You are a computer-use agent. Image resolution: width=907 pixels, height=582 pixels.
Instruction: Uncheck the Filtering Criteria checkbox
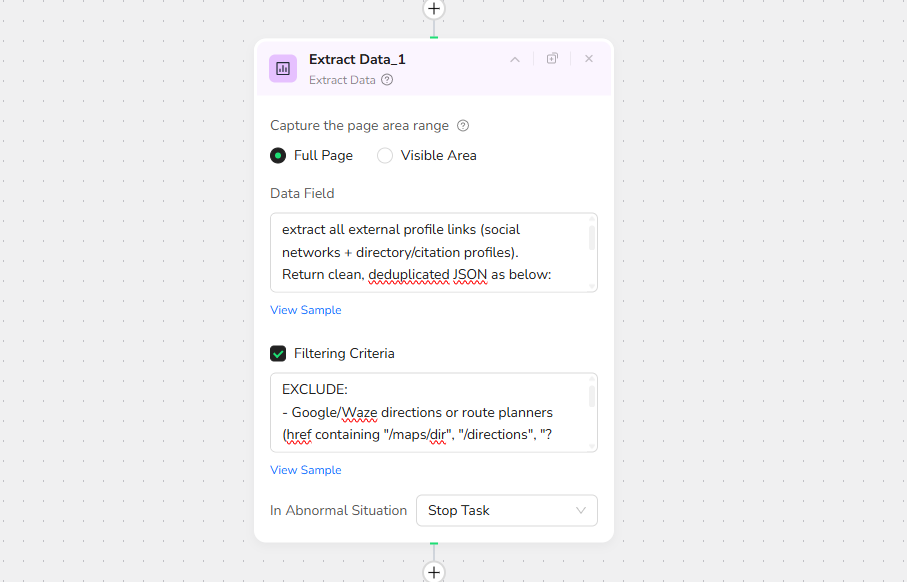pos(278,353)
